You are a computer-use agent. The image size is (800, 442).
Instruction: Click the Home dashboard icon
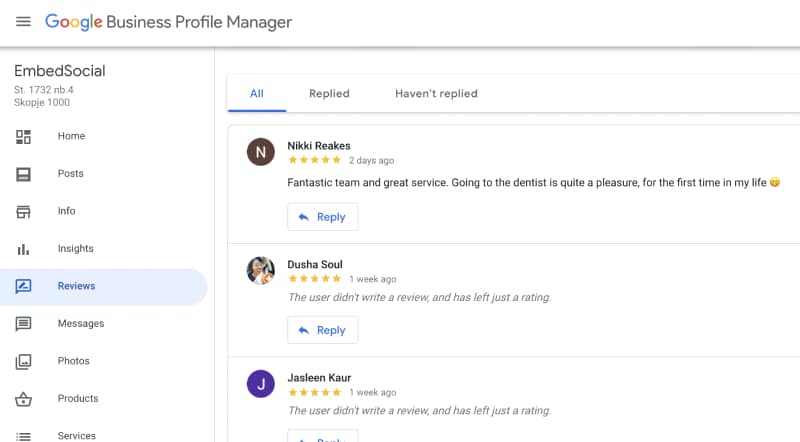tap(23, 136)
